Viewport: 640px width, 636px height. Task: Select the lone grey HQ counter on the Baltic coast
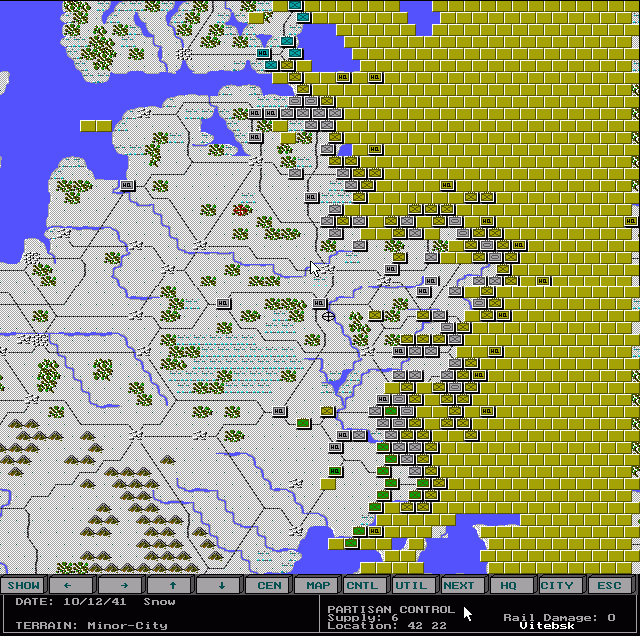[x=127, y=185]
